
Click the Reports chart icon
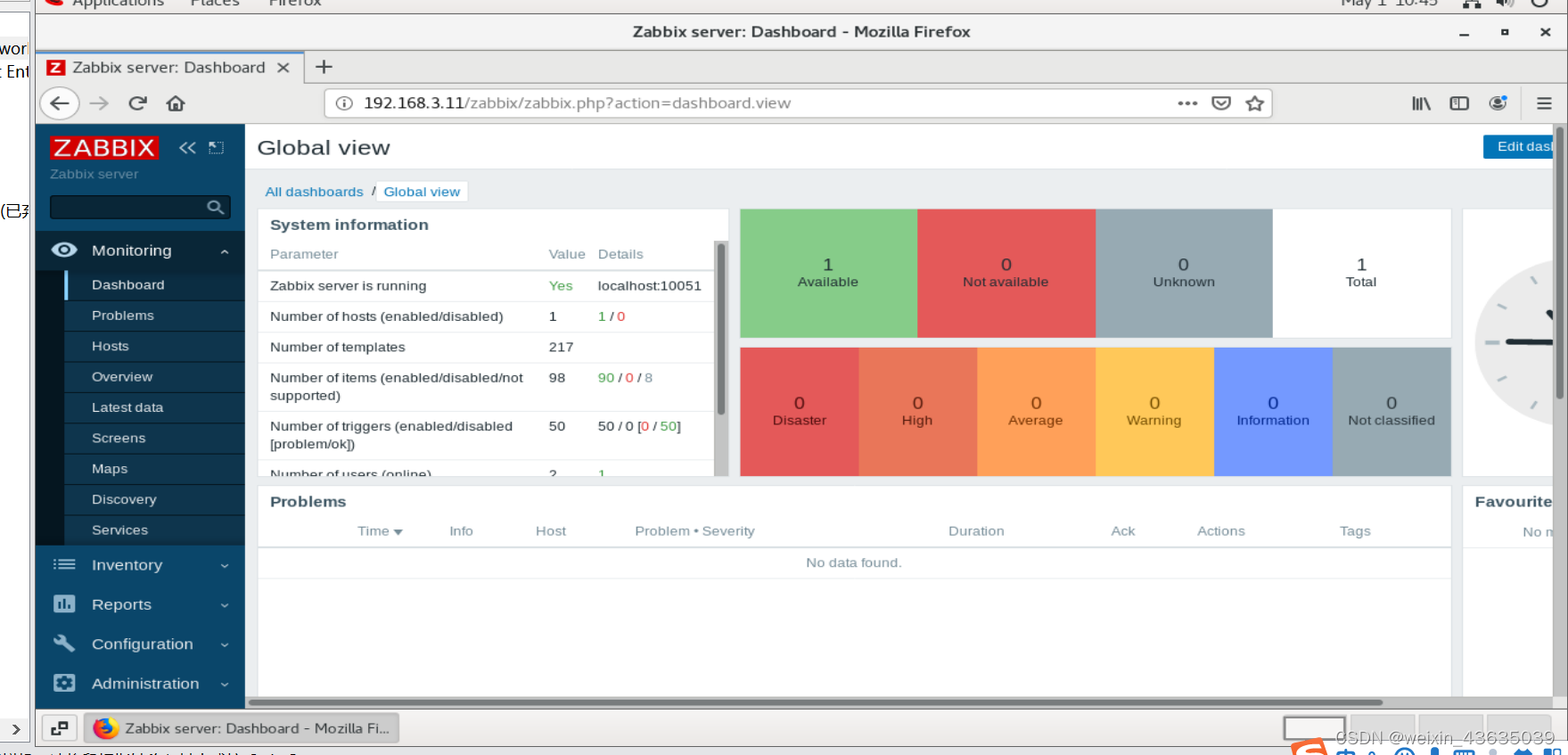[x=64, y=603]
